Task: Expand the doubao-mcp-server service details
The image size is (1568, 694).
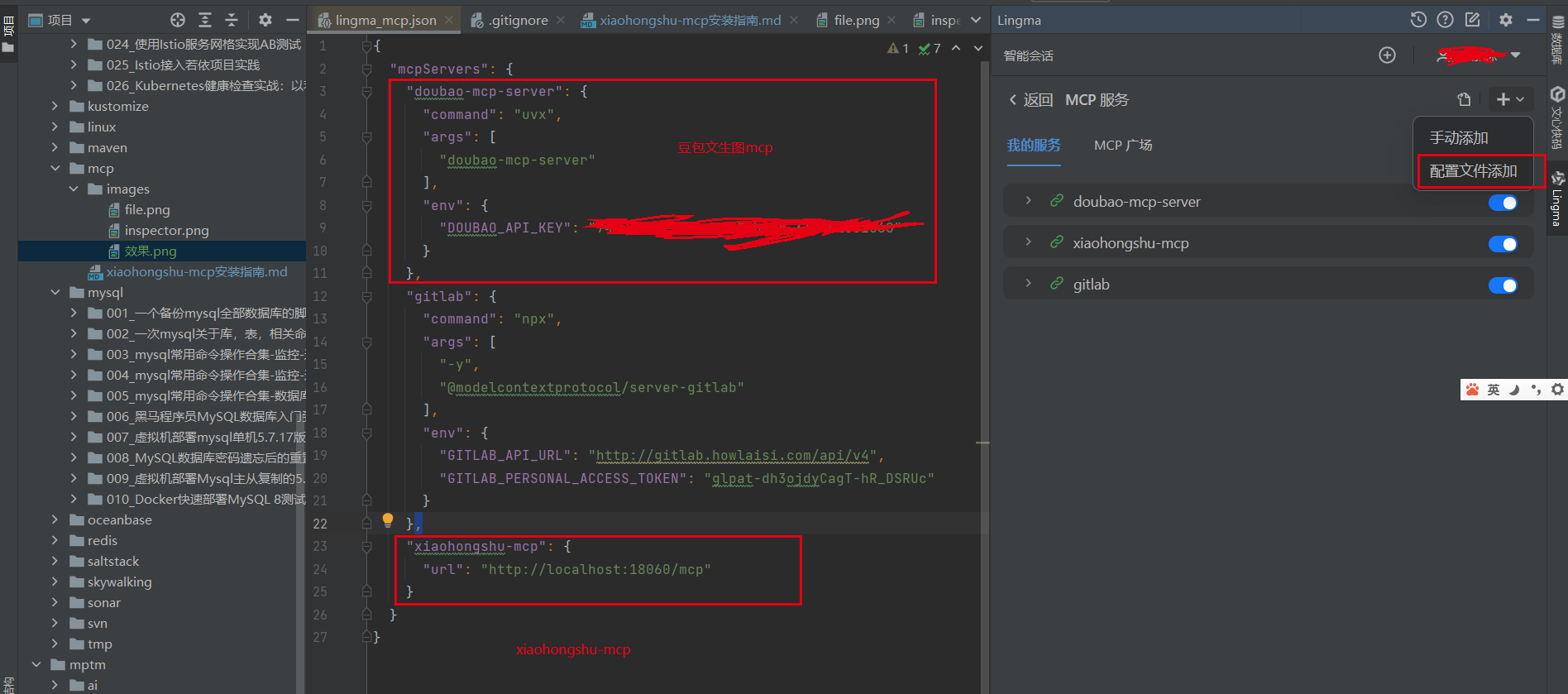Action: pyautogui.click(x=1028, y=201)
